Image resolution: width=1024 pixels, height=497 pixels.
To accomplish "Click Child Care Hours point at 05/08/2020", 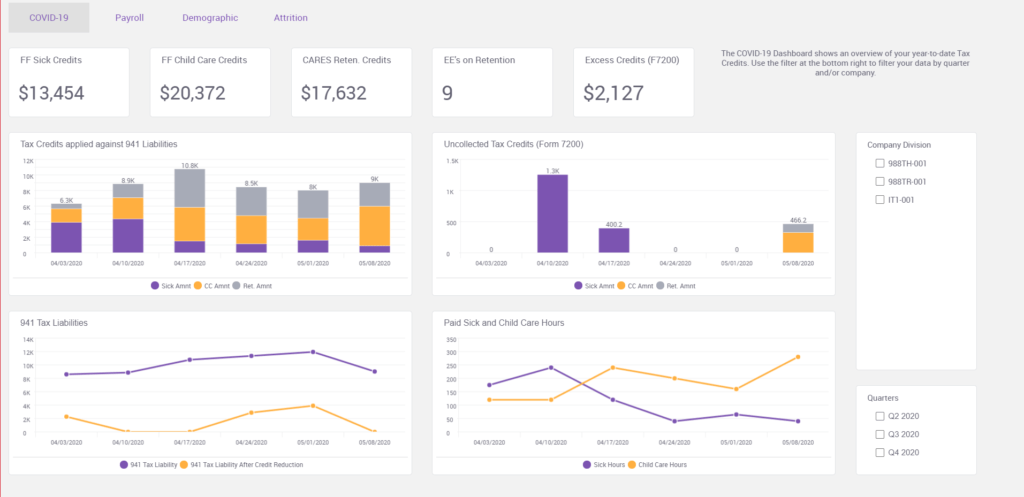I will (x=798, y=357).
